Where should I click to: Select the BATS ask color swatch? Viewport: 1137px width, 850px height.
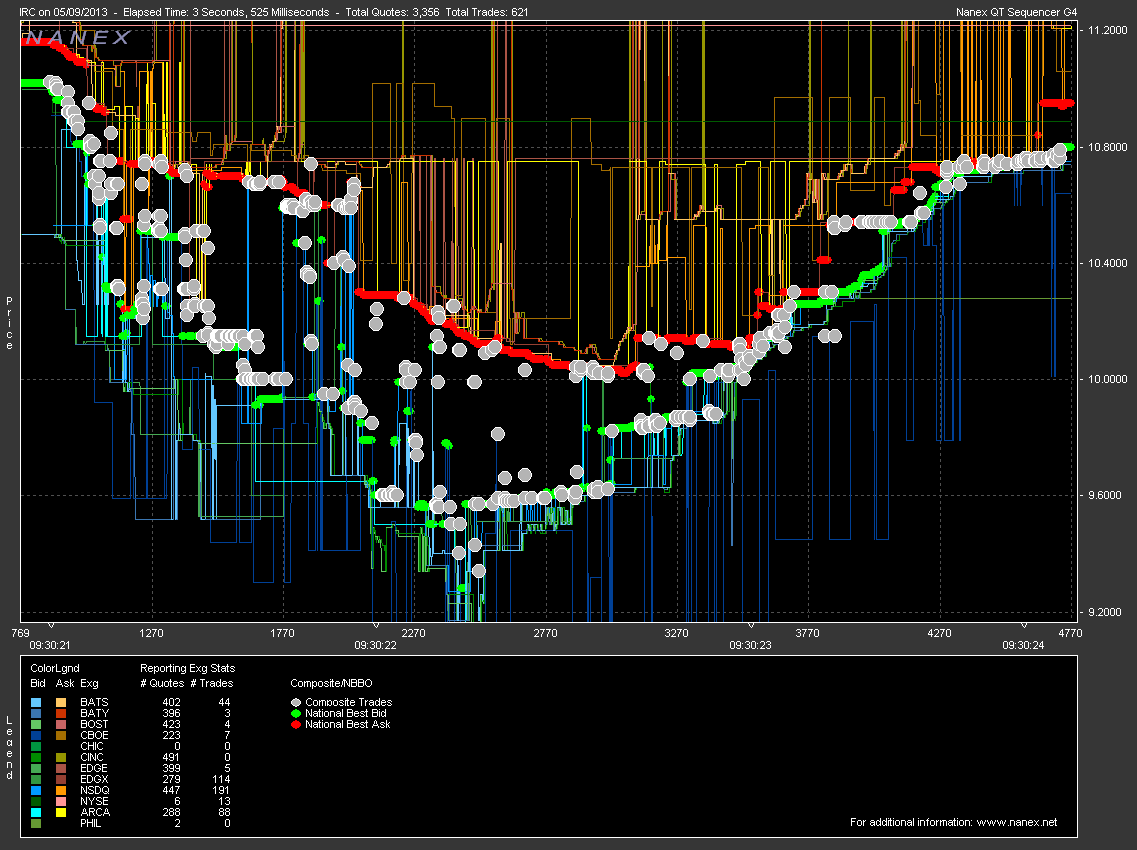61,702
